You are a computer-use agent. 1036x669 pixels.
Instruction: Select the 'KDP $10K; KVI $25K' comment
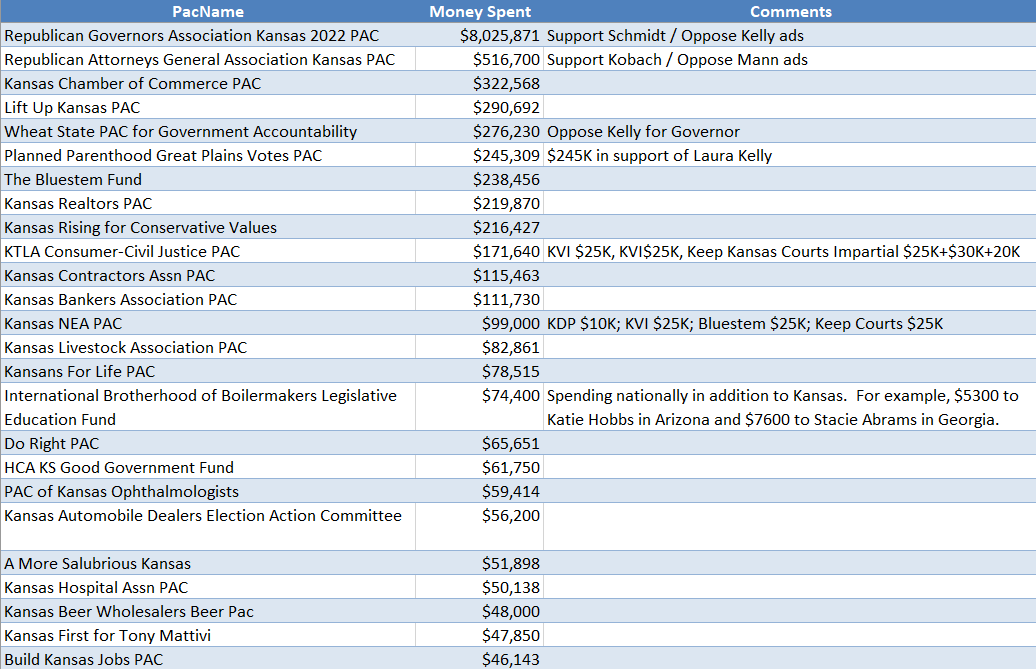click(790, 323)
